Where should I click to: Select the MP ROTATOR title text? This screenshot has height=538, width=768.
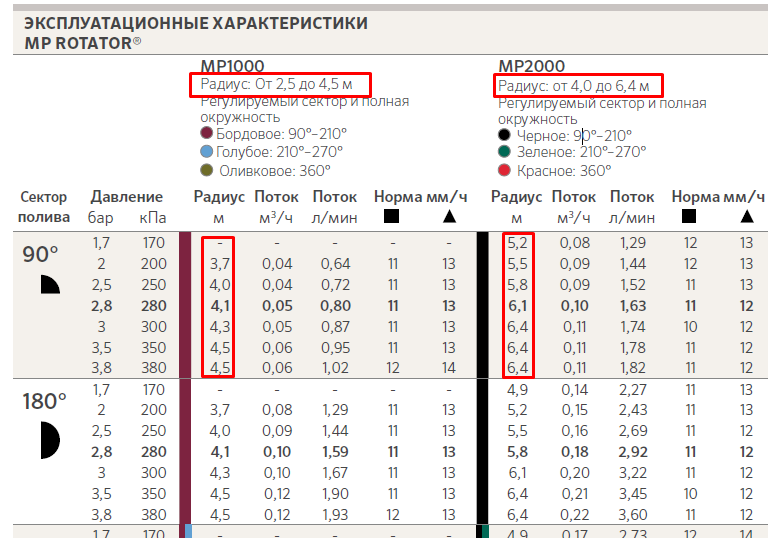(x=83, y=43)
